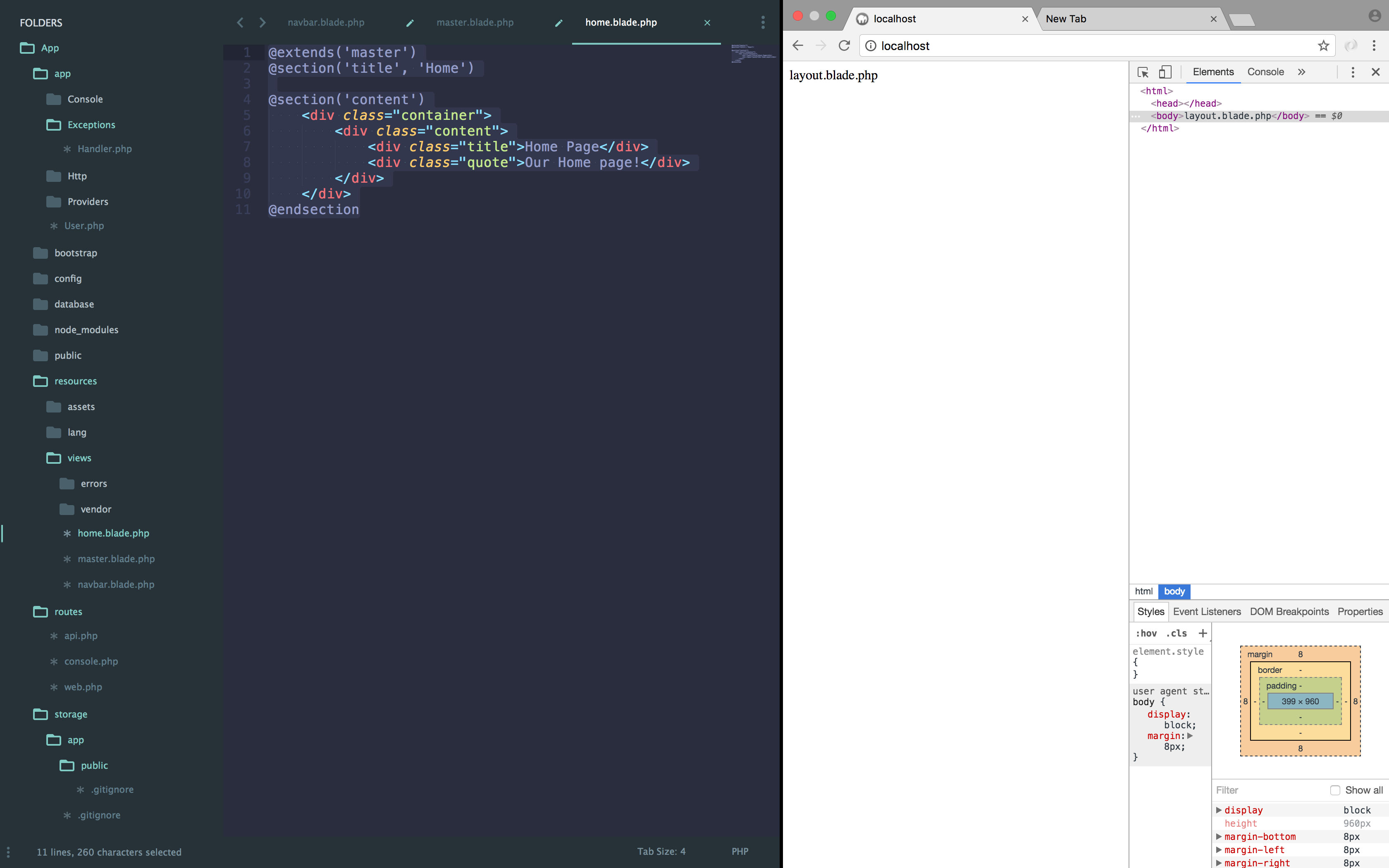
Task: Open Handler.php in the sidebar
Action: click(105, 149)
